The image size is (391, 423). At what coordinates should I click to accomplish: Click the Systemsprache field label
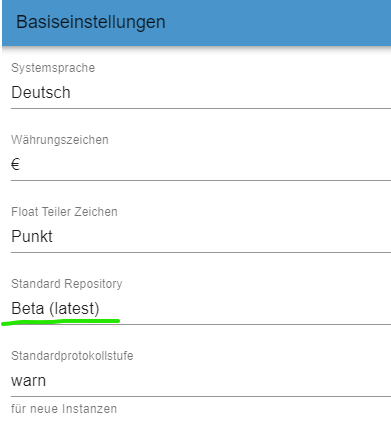click(x=53, y=68)
